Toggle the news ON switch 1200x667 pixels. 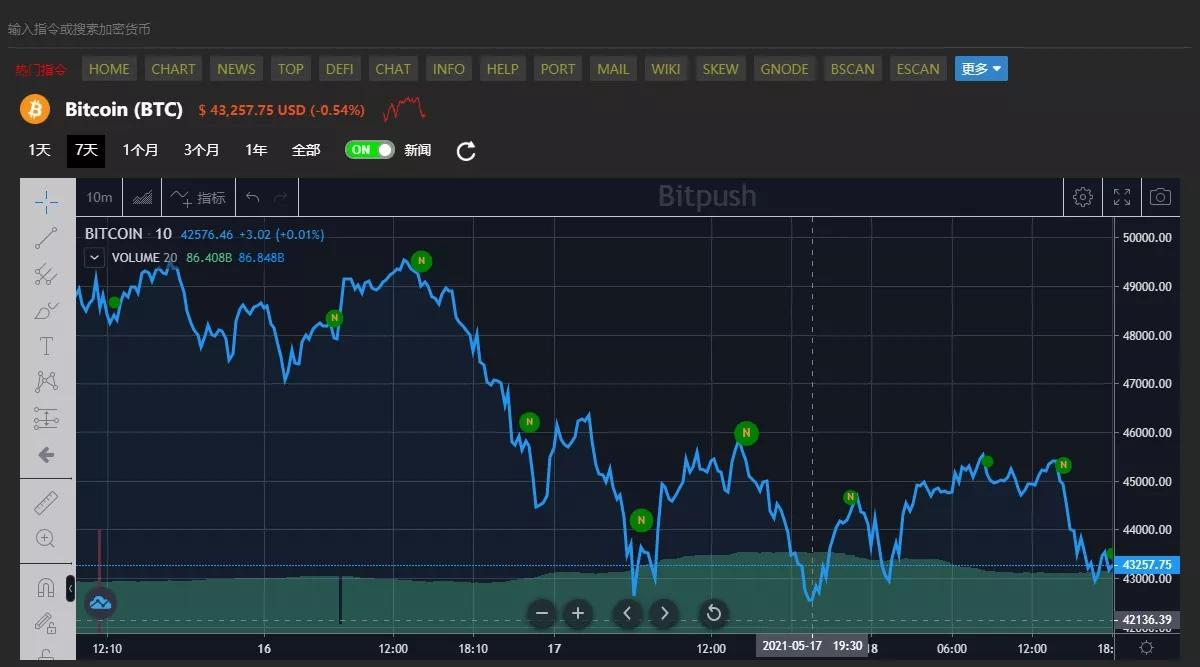pos(370,150)
